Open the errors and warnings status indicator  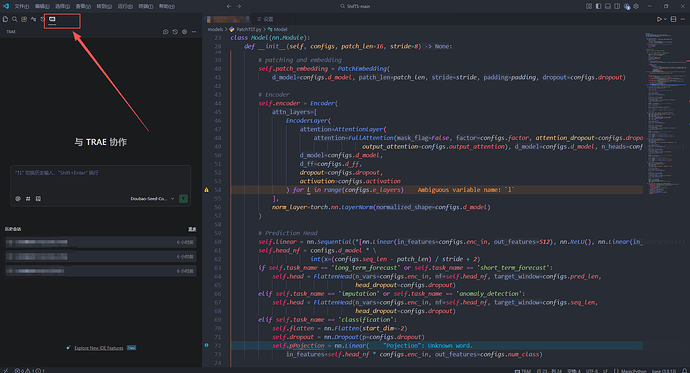29,370
